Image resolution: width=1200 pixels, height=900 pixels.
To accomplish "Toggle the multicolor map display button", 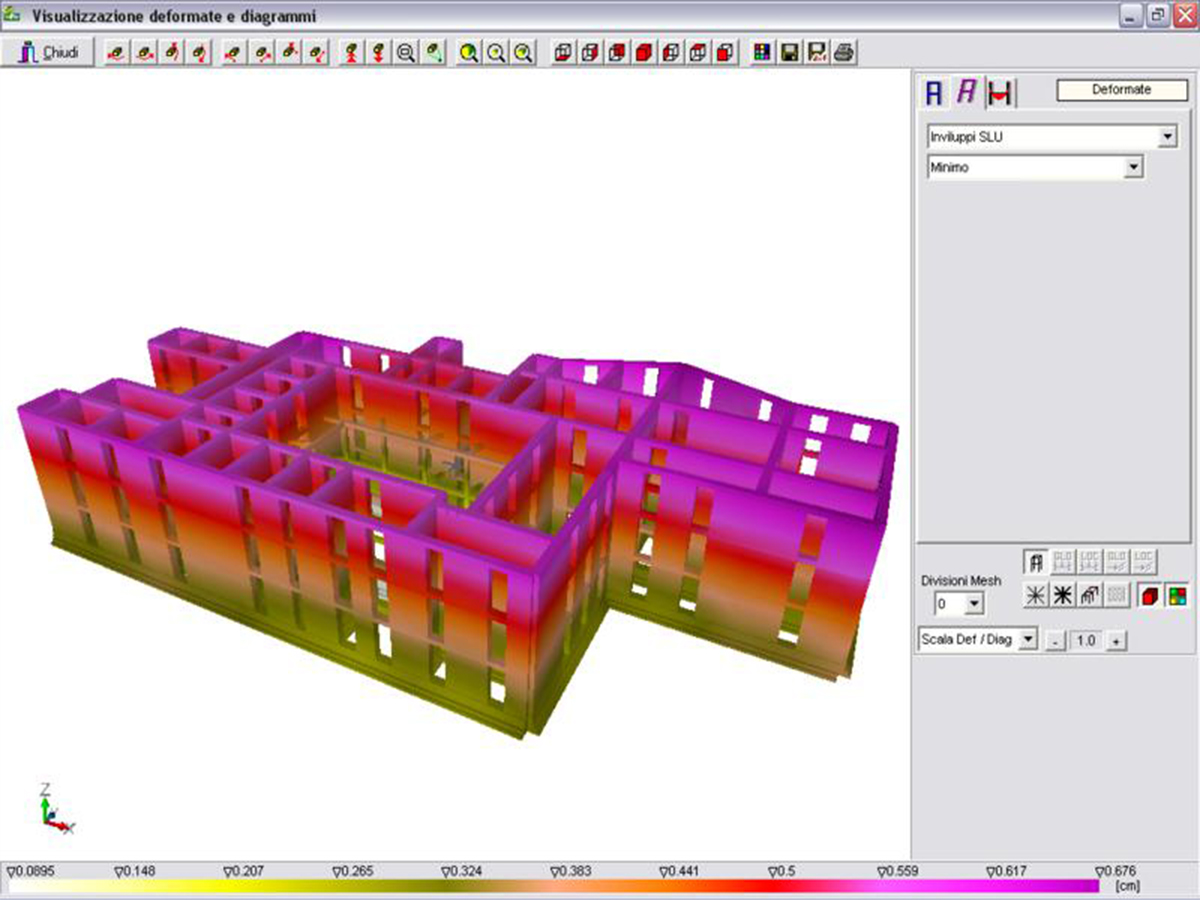I will (x=1178, y=596).
